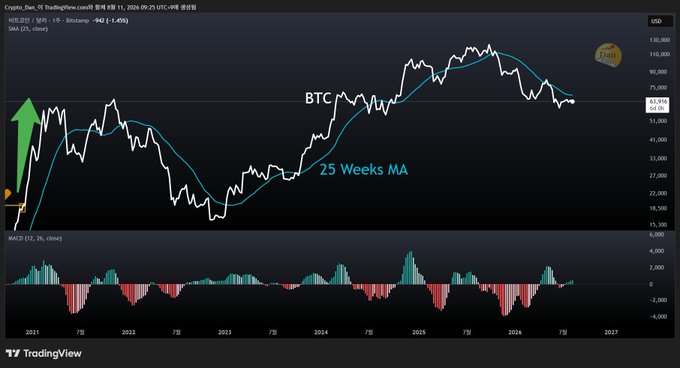
Task: Click the 7월 label between 2026 and 2027
Action: (x=562, y=332)
